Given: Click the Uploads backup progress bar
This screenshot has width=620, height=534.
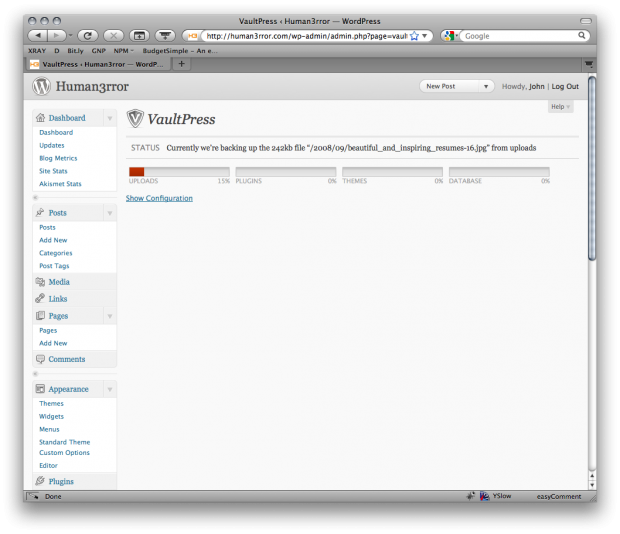Looking at the screenshot, I should tap(179, 172).
